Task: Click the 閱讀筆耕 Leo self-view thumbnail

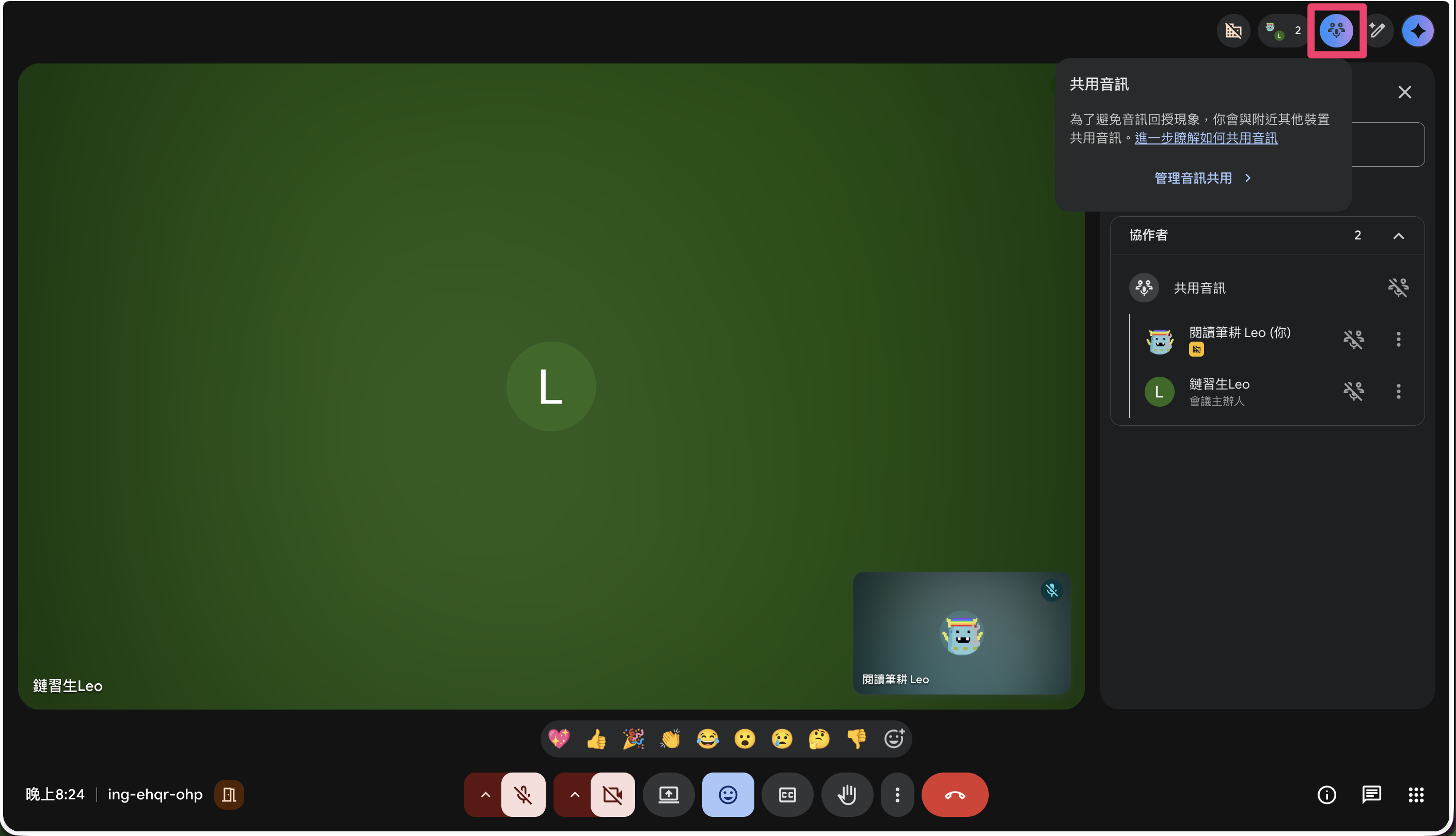Action: [x=961, y=633]
